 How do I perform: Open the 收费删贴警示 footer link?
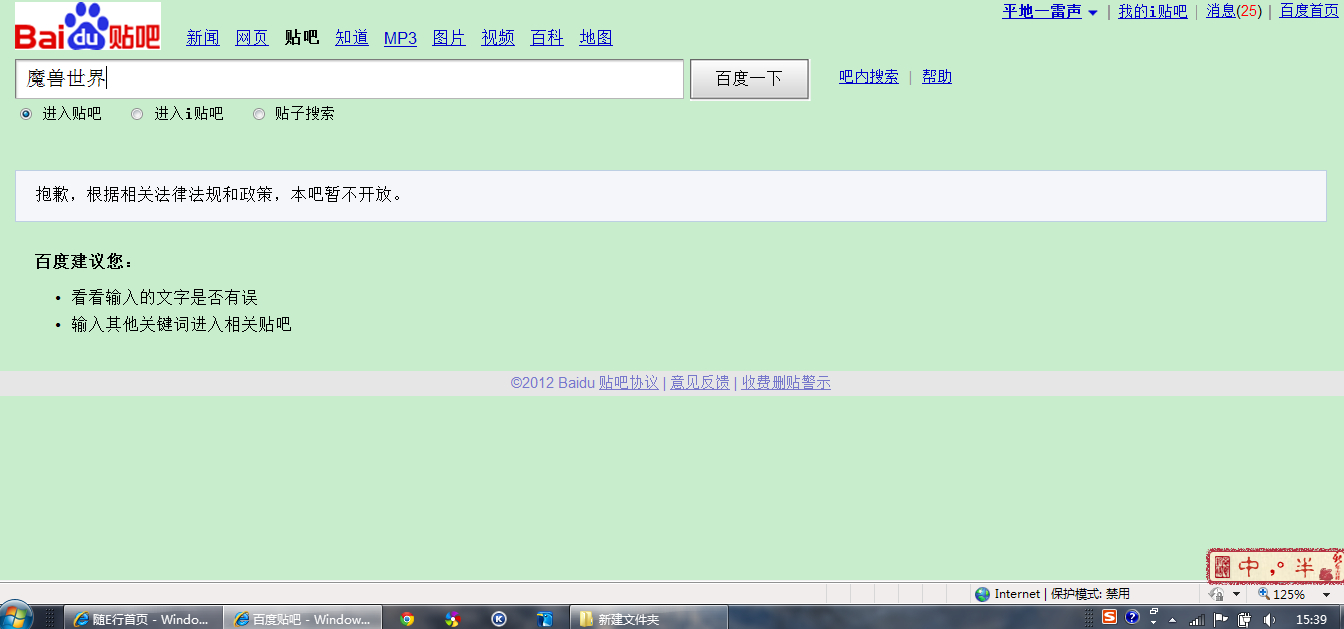tap(786, 383)
